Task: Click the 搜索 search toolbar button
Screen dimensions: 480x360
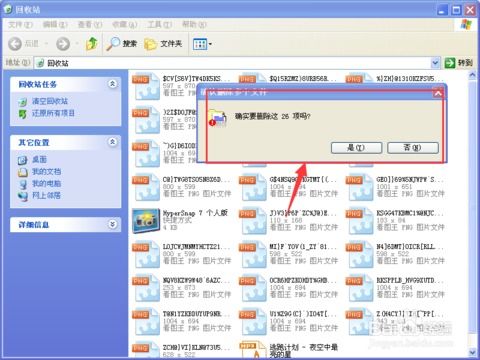Action: point(122,44)
